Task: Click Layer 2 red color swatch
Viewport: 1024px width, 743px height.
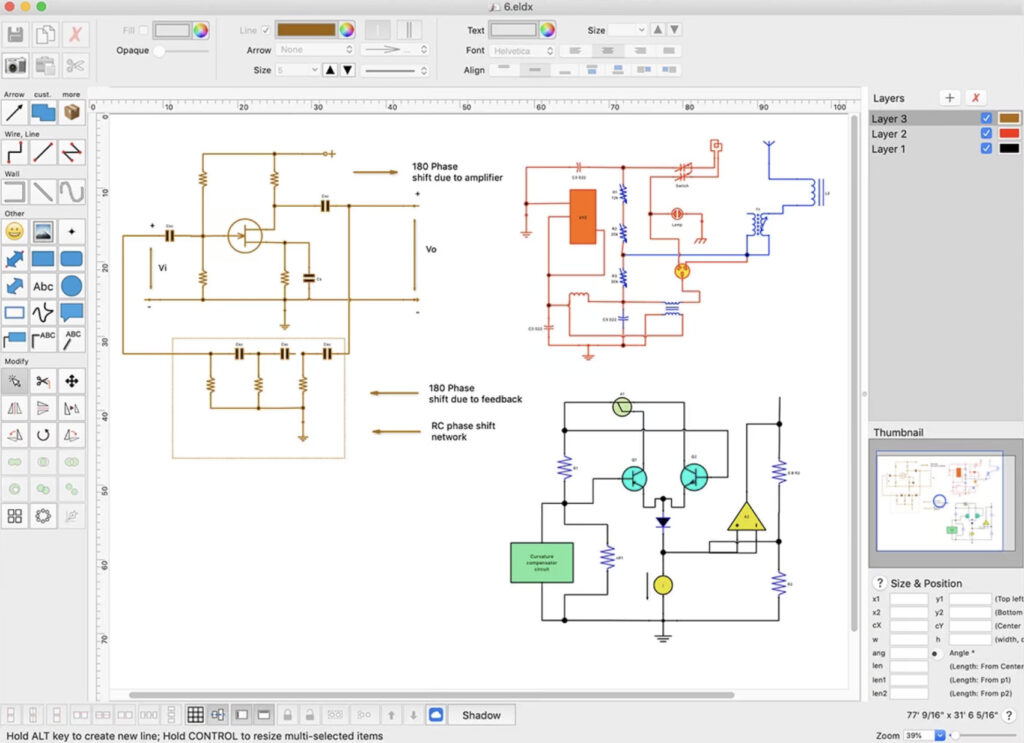Action: click(1009, 133)
